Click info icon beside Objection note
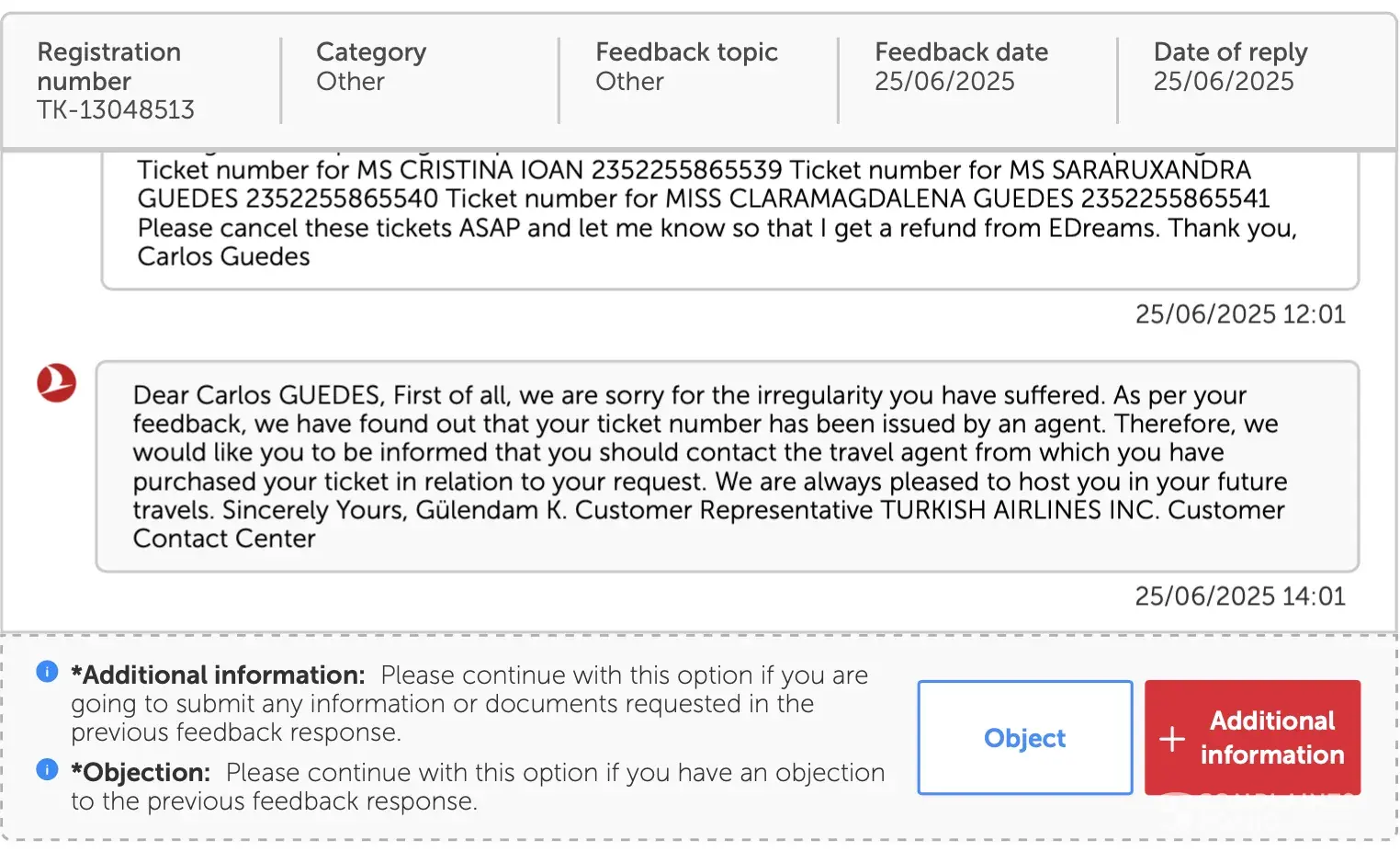Screen dimensions: 1400x851 tap(47, 769)
